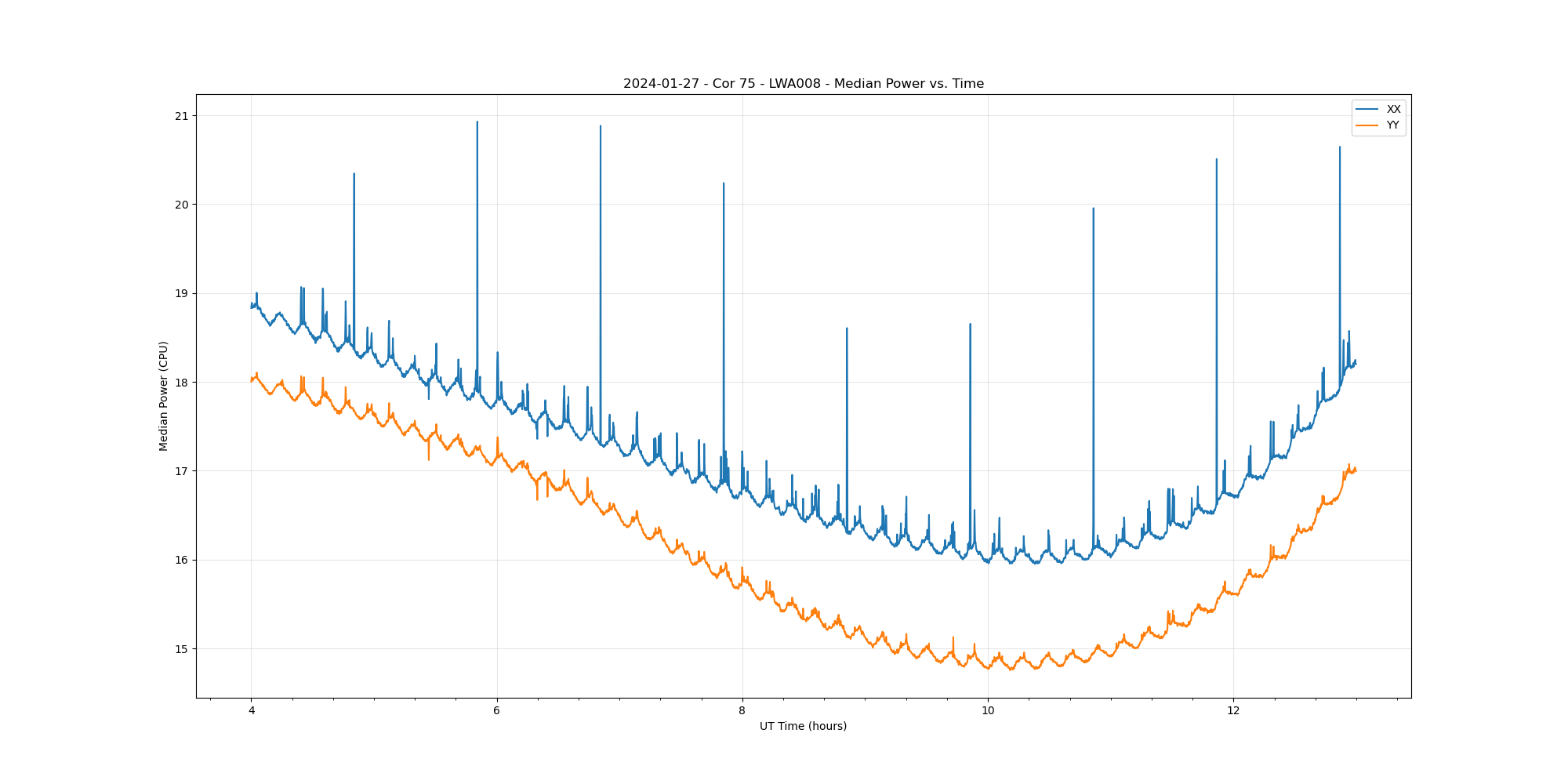Click the x-axis tick label 4

252,711
